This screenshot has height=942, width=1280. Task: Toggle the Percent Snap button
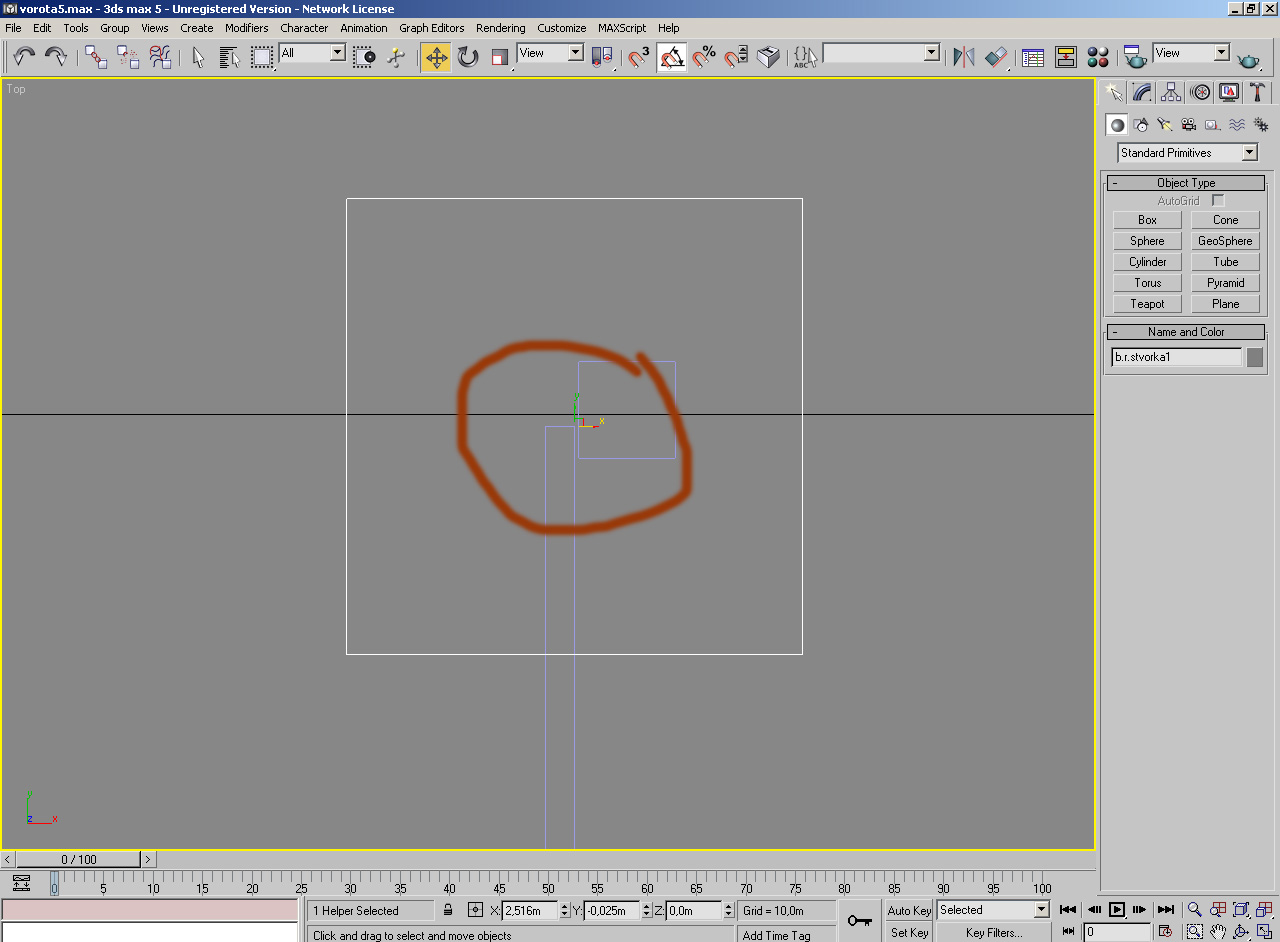click(704, 57)
